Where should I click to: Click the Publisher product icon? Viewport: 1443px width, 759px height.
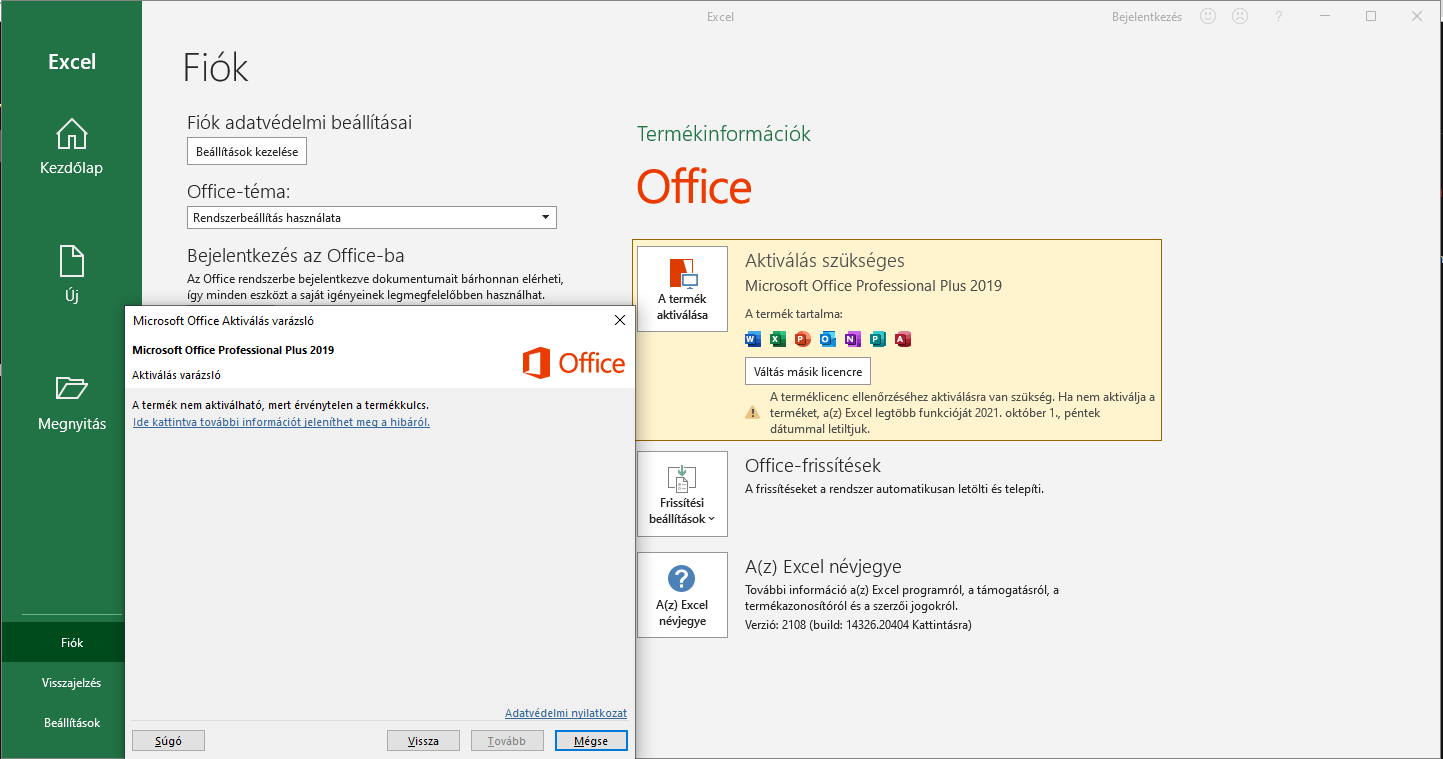877,339
